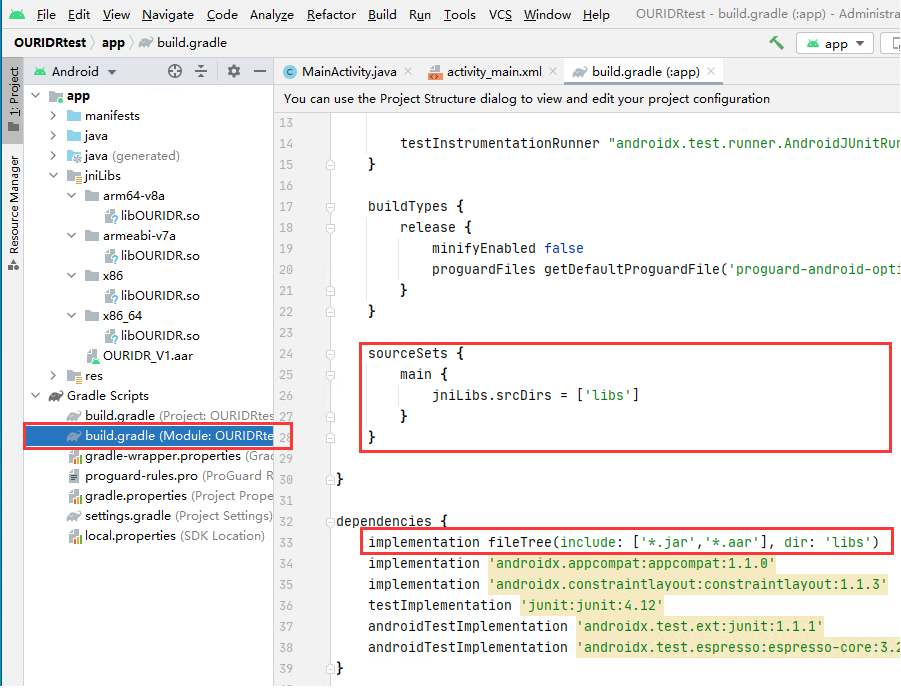Close the build.gradle (:app) tab
The image size is (901, 690).
coord(712,72)
